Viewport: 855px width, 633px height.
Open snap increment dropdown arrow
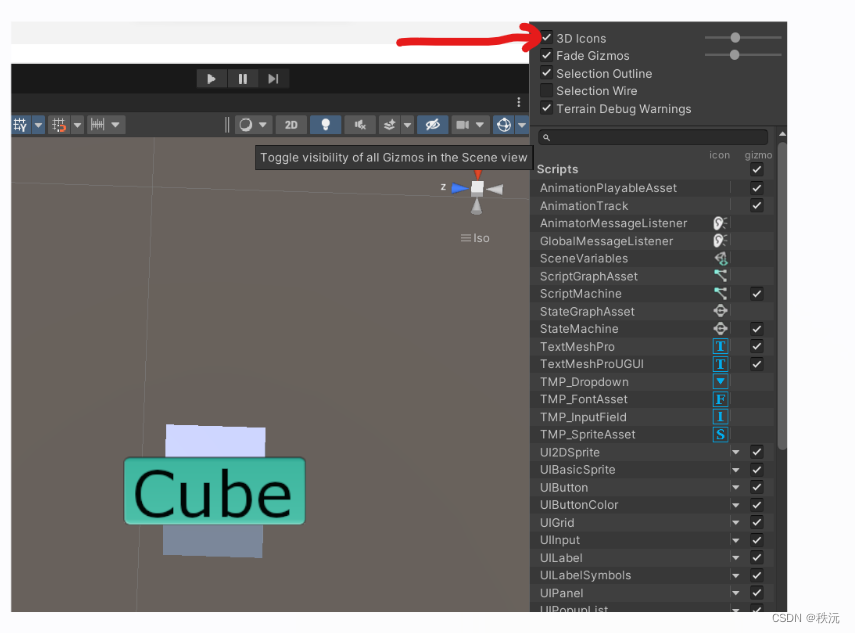116,125
